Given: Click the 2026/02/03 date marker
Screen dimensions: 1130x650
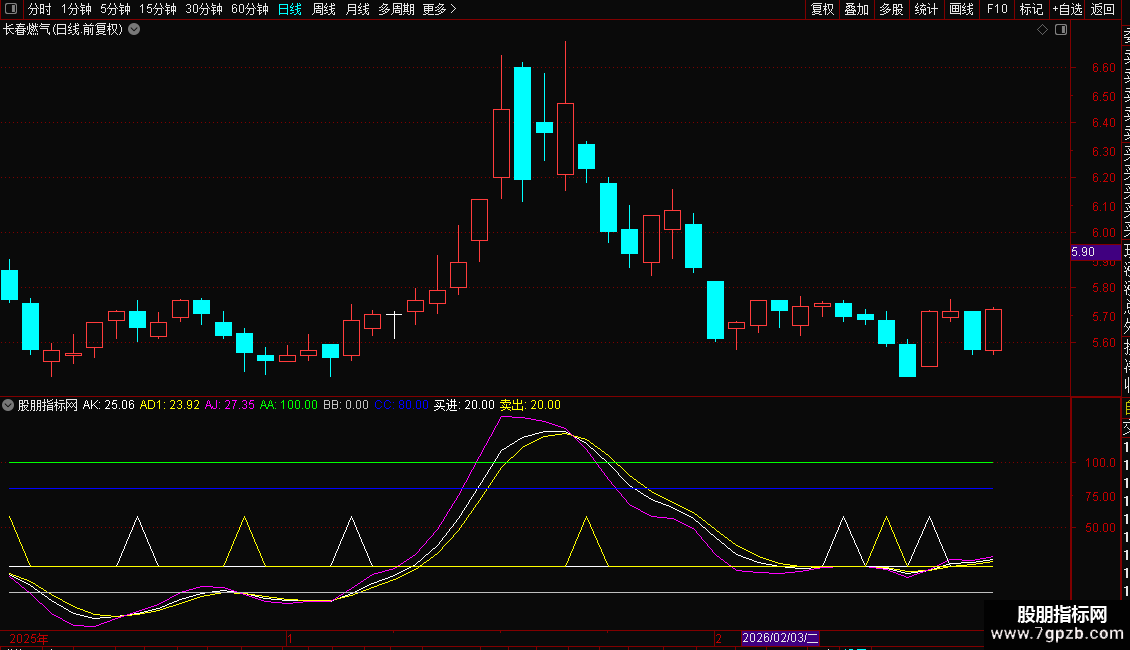Looking at the screenshot, I should point(780,638).
